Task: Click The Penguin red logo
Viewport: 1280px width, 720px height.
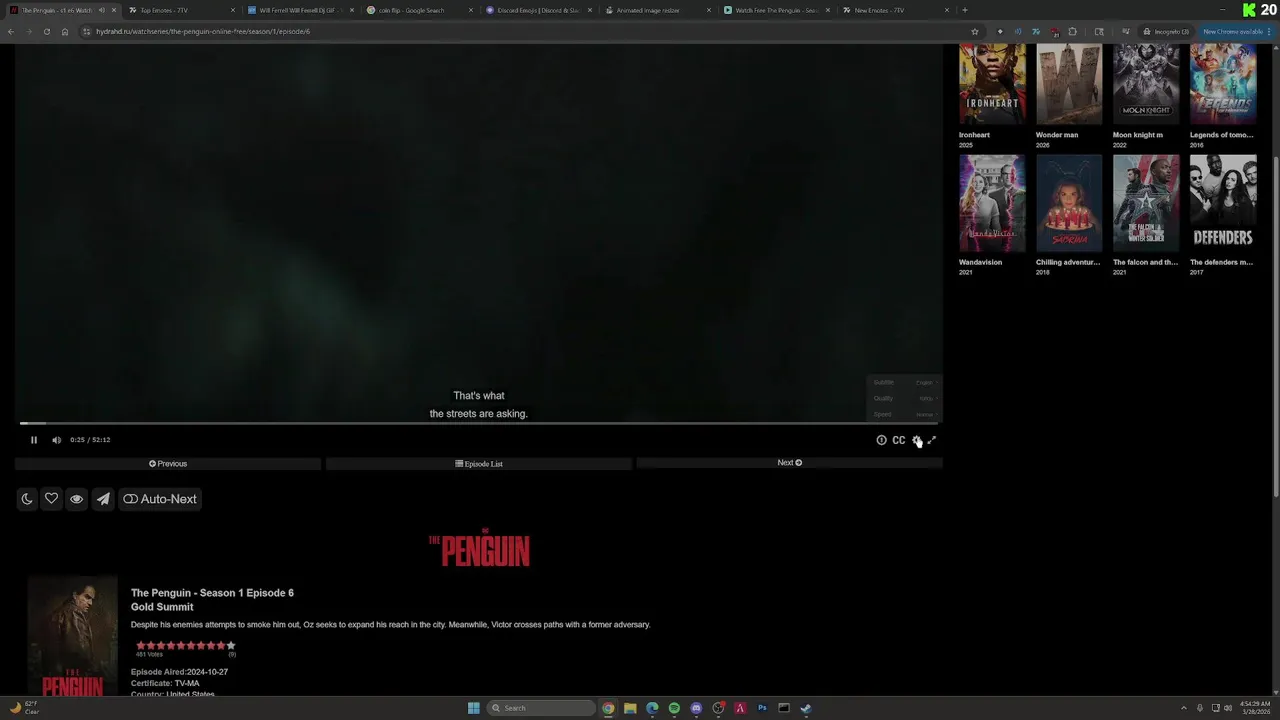Action: 479,548
